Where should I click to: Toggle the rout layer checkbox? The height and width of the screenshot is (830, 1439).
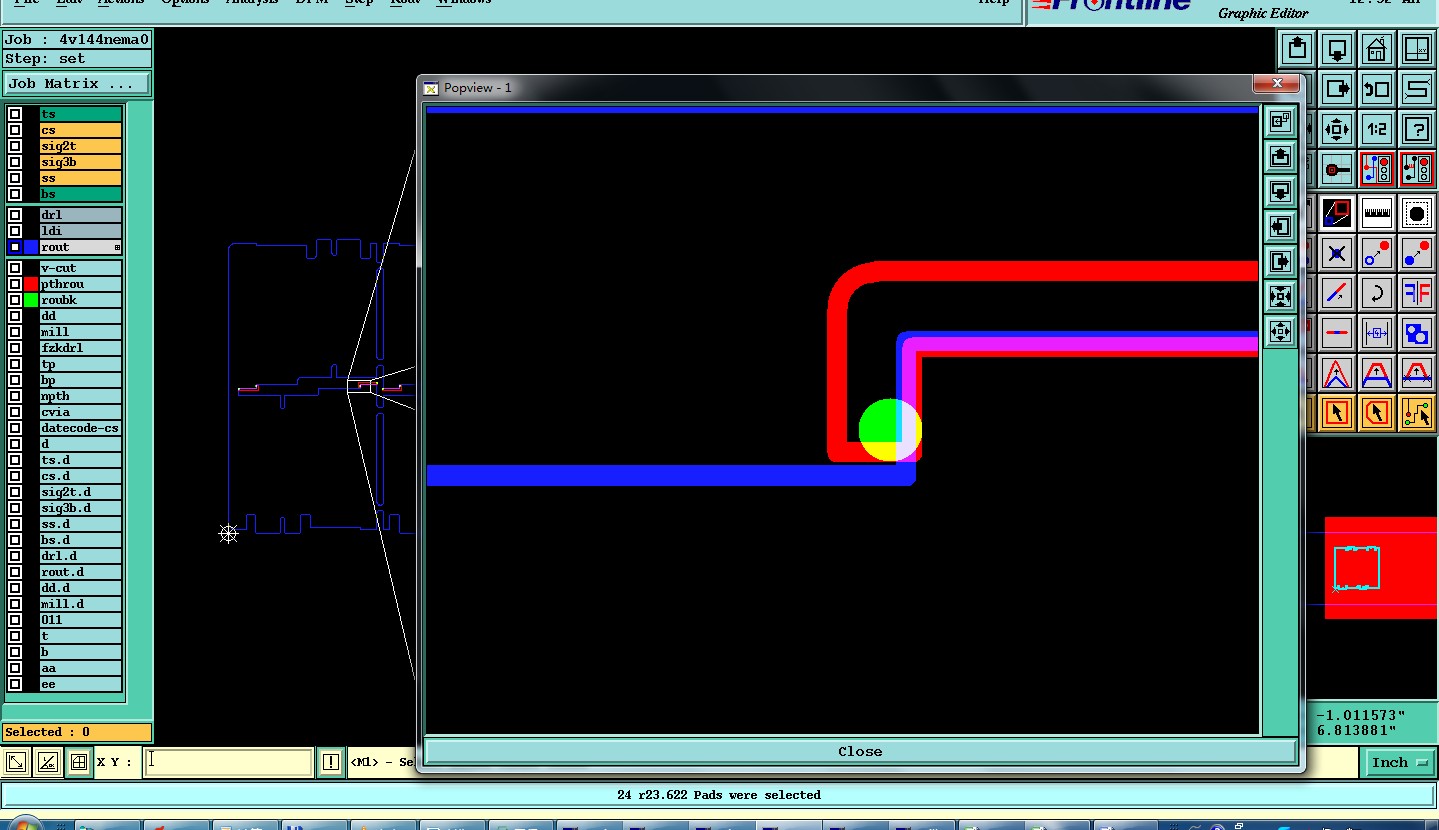(15, 247)
